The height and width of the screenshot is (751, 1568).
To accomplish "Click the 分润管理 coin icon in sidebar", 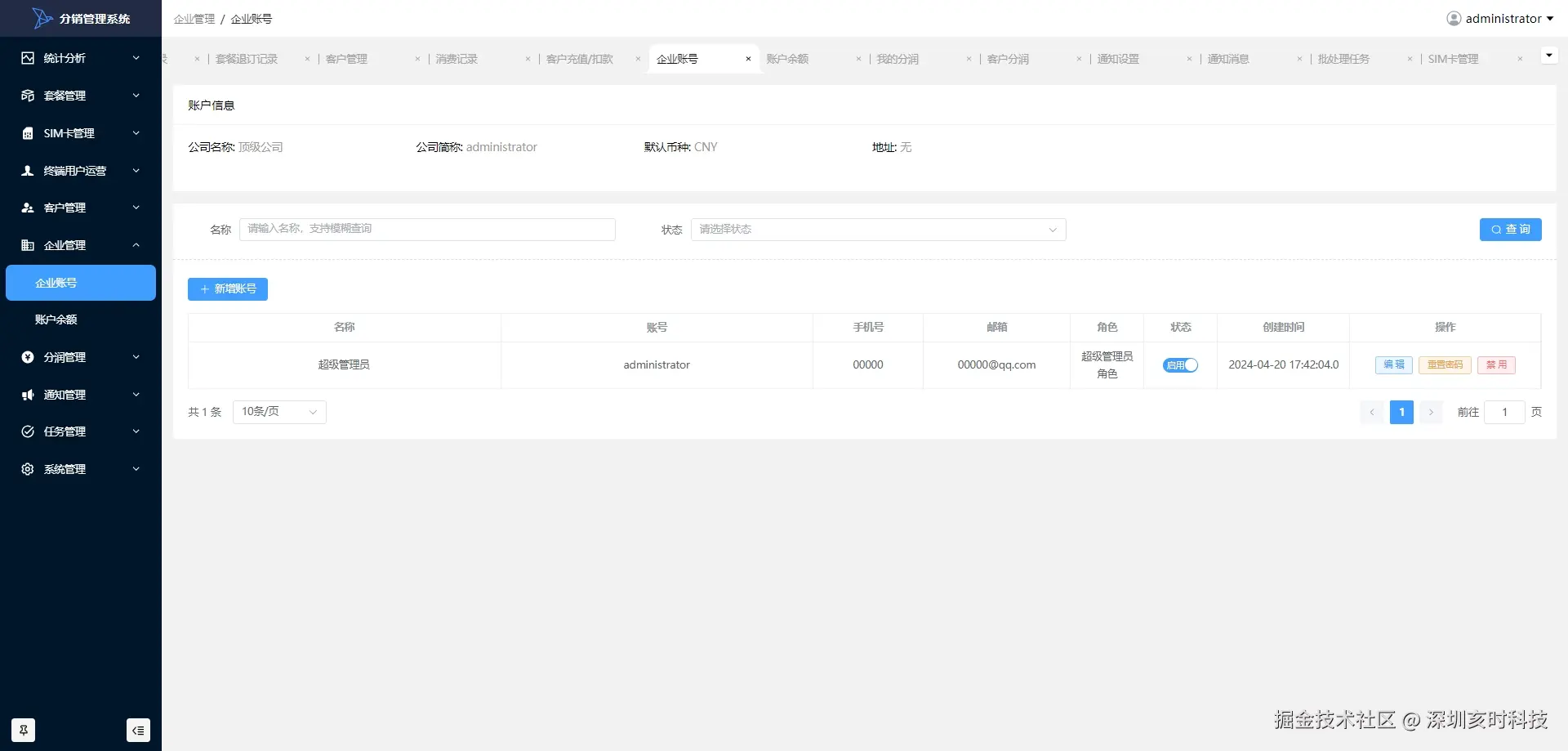I will (28, 357).
